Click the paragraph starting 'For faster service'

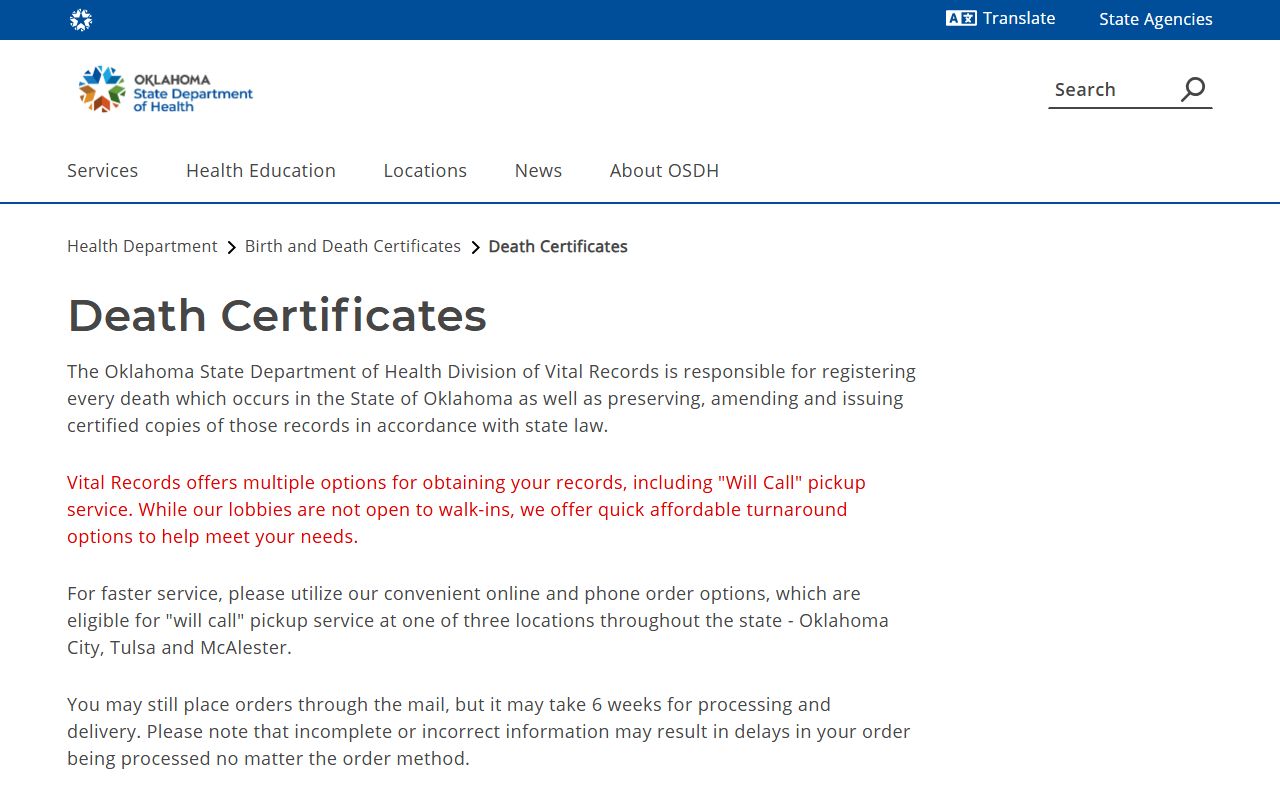478,620
